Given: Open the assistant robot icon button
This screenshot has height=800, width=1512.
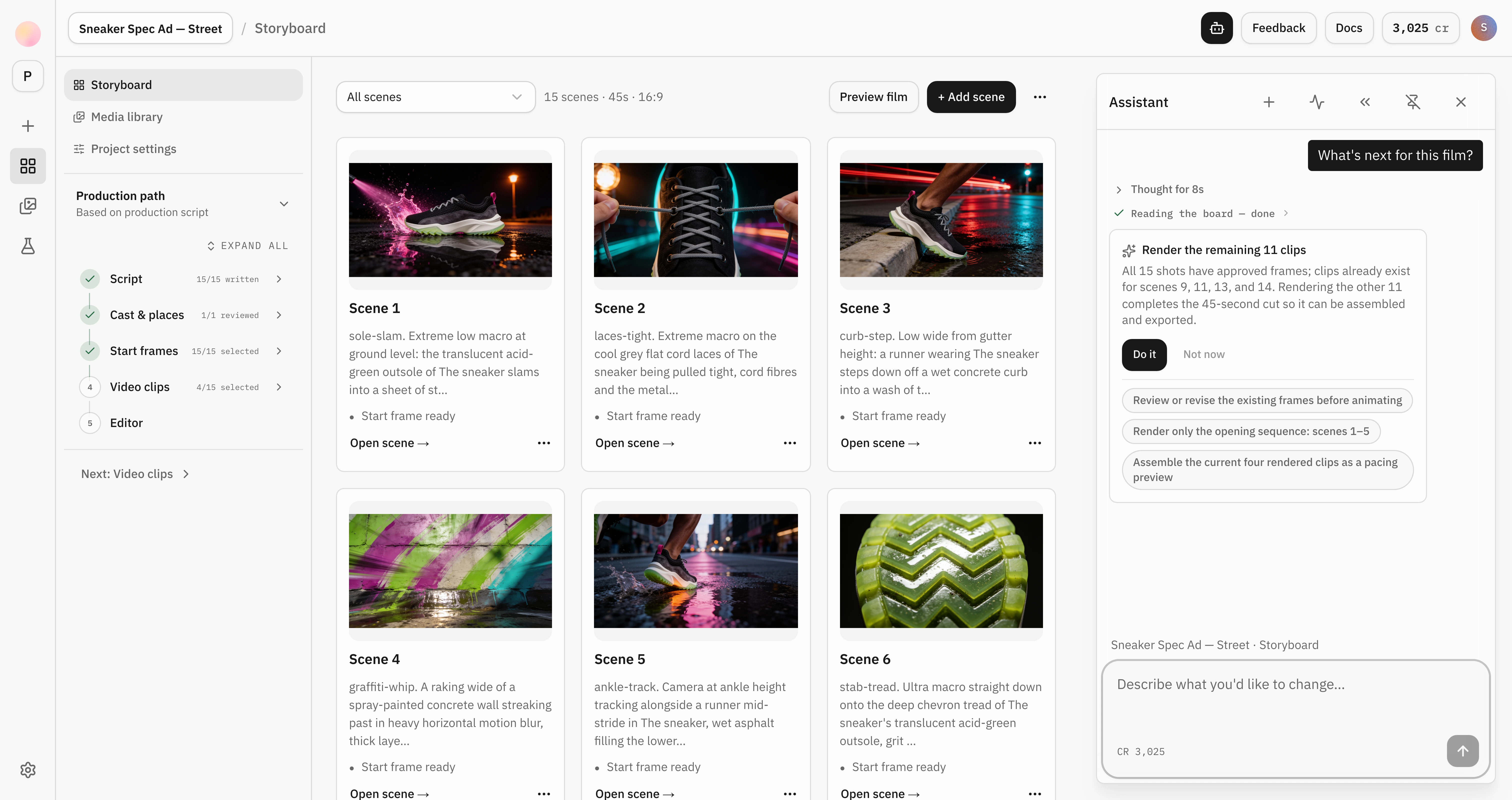Looking at the screenshot, I should [1216, 28].
